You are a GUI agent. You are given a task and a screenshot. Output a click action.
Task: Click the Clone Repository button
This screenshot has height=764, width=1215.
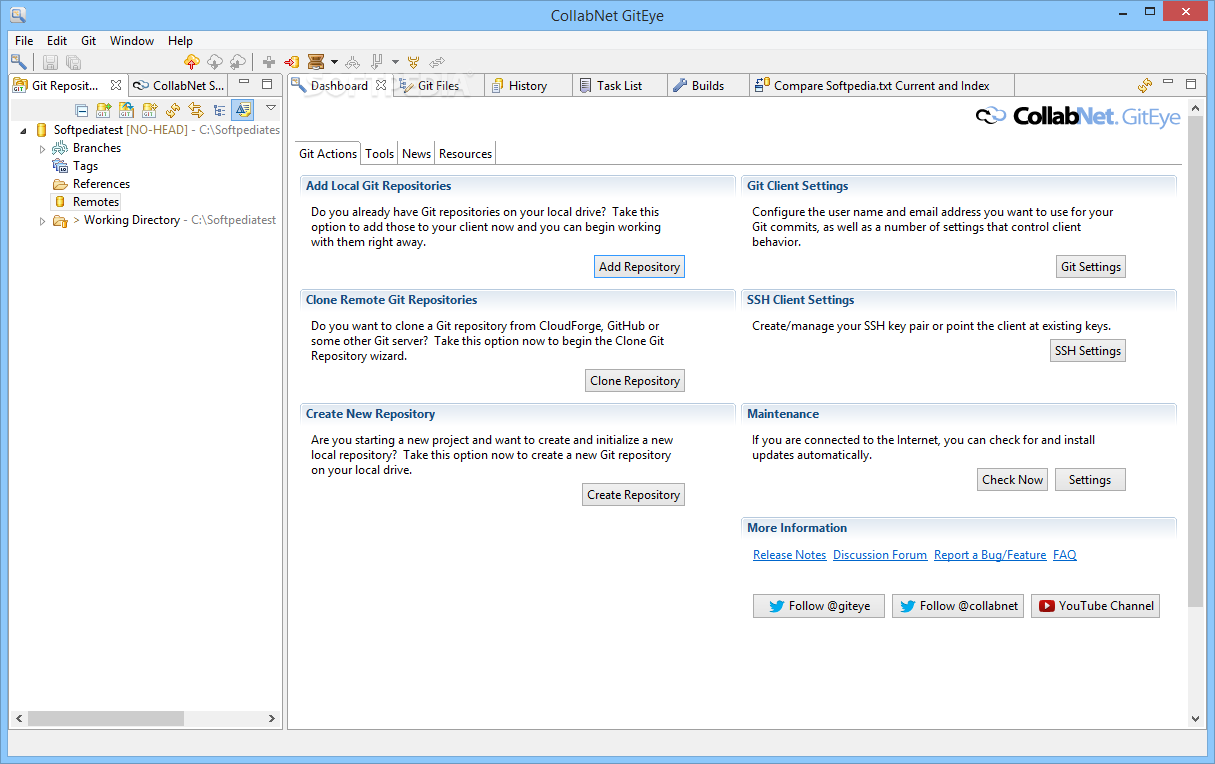(635, 381)
